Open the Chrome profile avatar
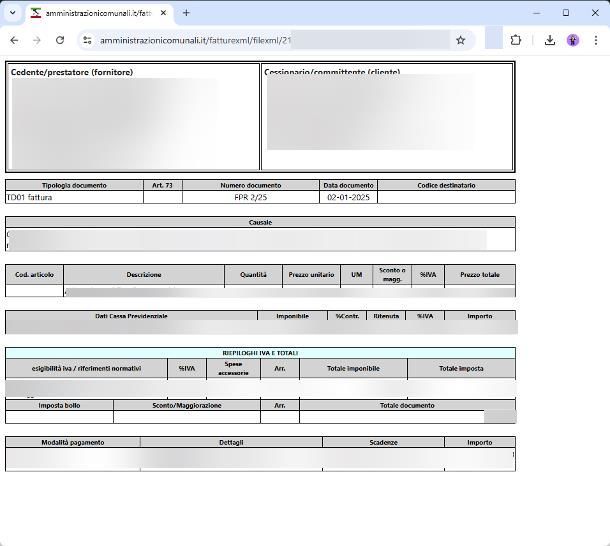The image size is (610, 546). [573, 40]
